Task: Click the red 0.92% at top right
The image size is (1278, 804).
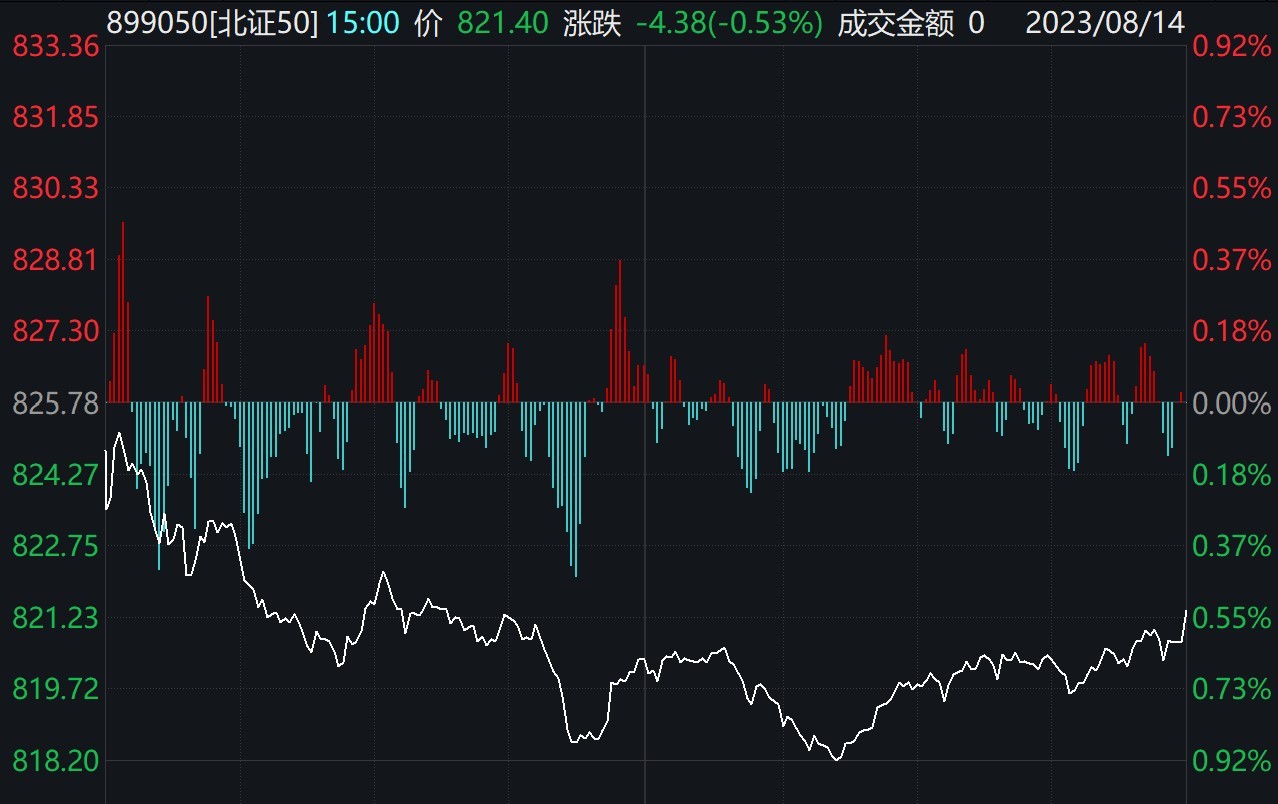Action: 1232,45
